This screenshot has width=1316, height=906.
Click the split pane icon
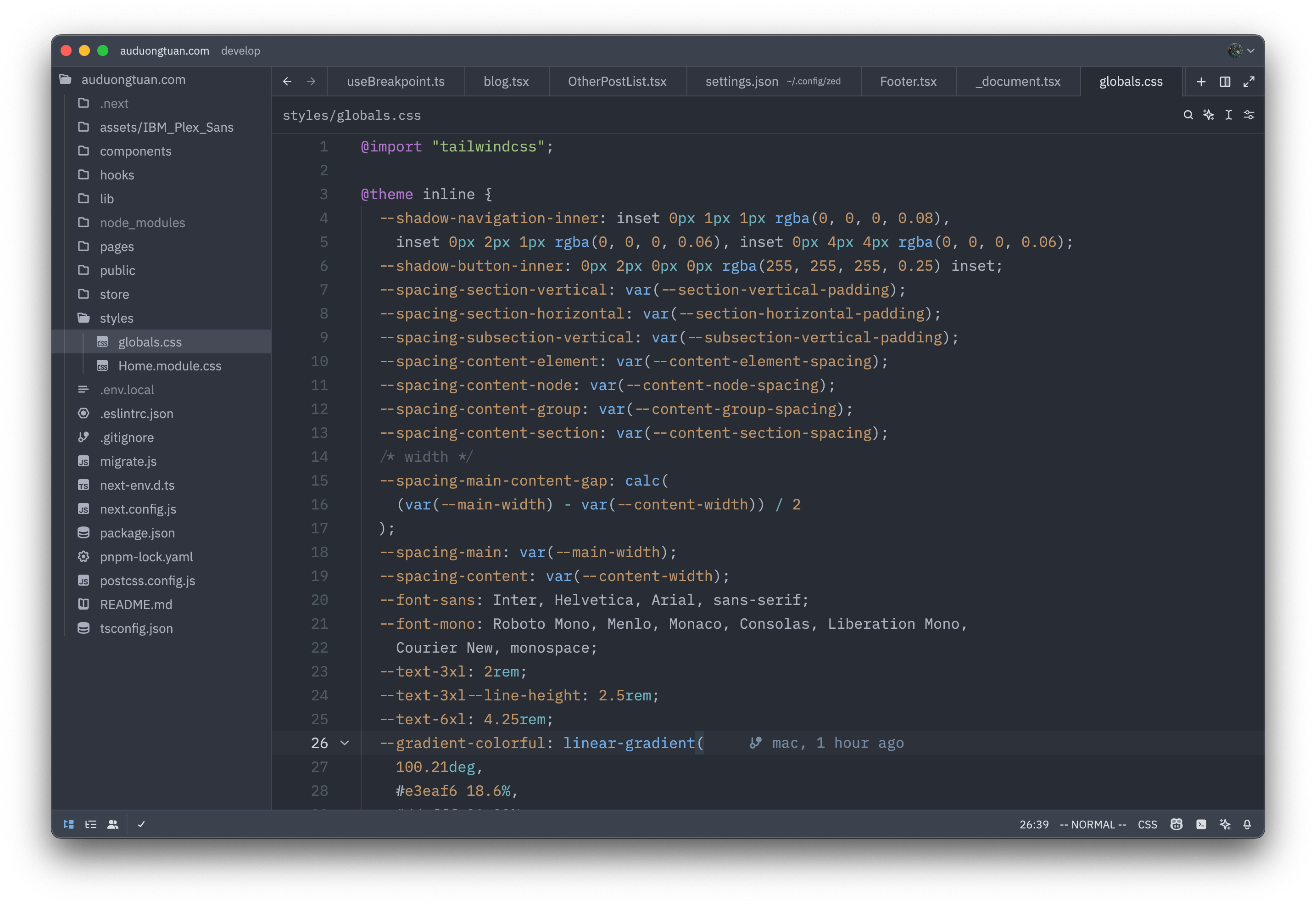click(1225, 82)
